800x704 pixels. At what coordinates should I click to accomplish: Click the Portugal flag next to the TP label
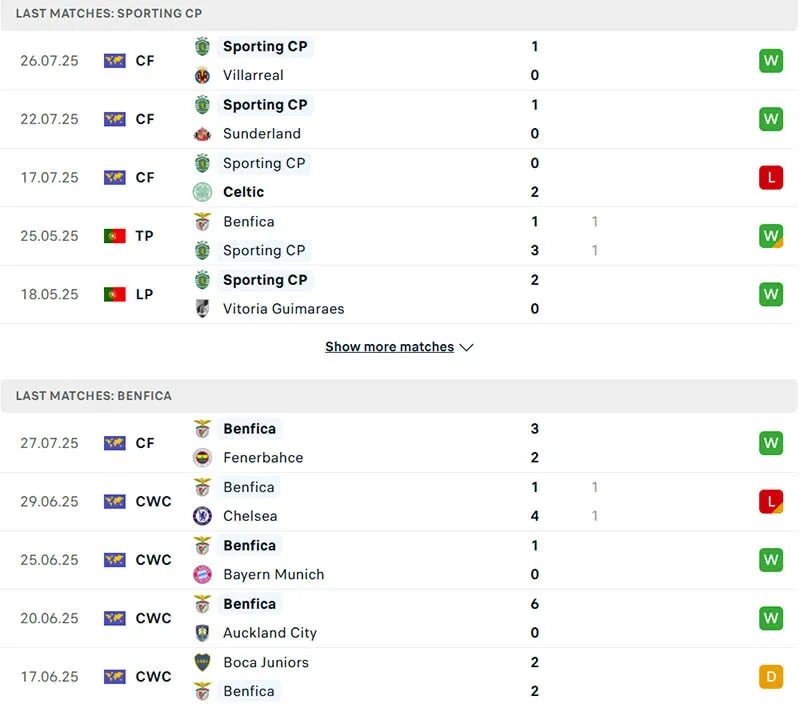point(113,236)
